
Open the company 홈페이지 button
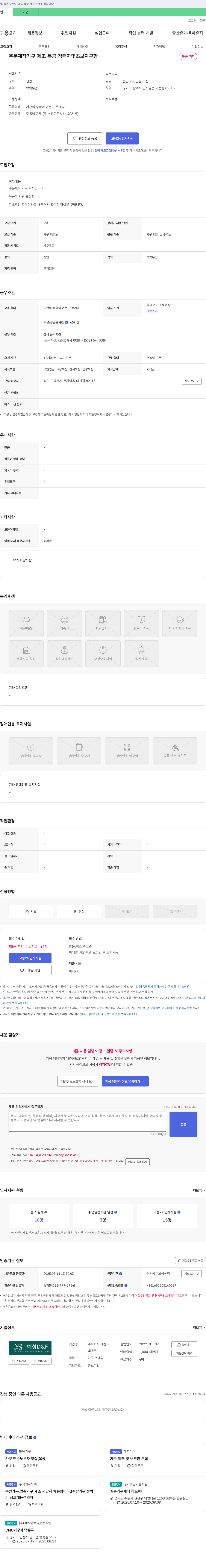click(184, 1345)
